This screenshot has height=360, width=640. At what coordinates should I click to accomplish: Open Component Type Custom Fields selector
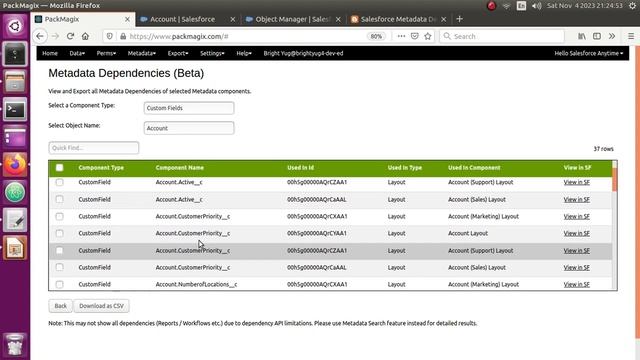pyautogui.click(x=189, y=108)
